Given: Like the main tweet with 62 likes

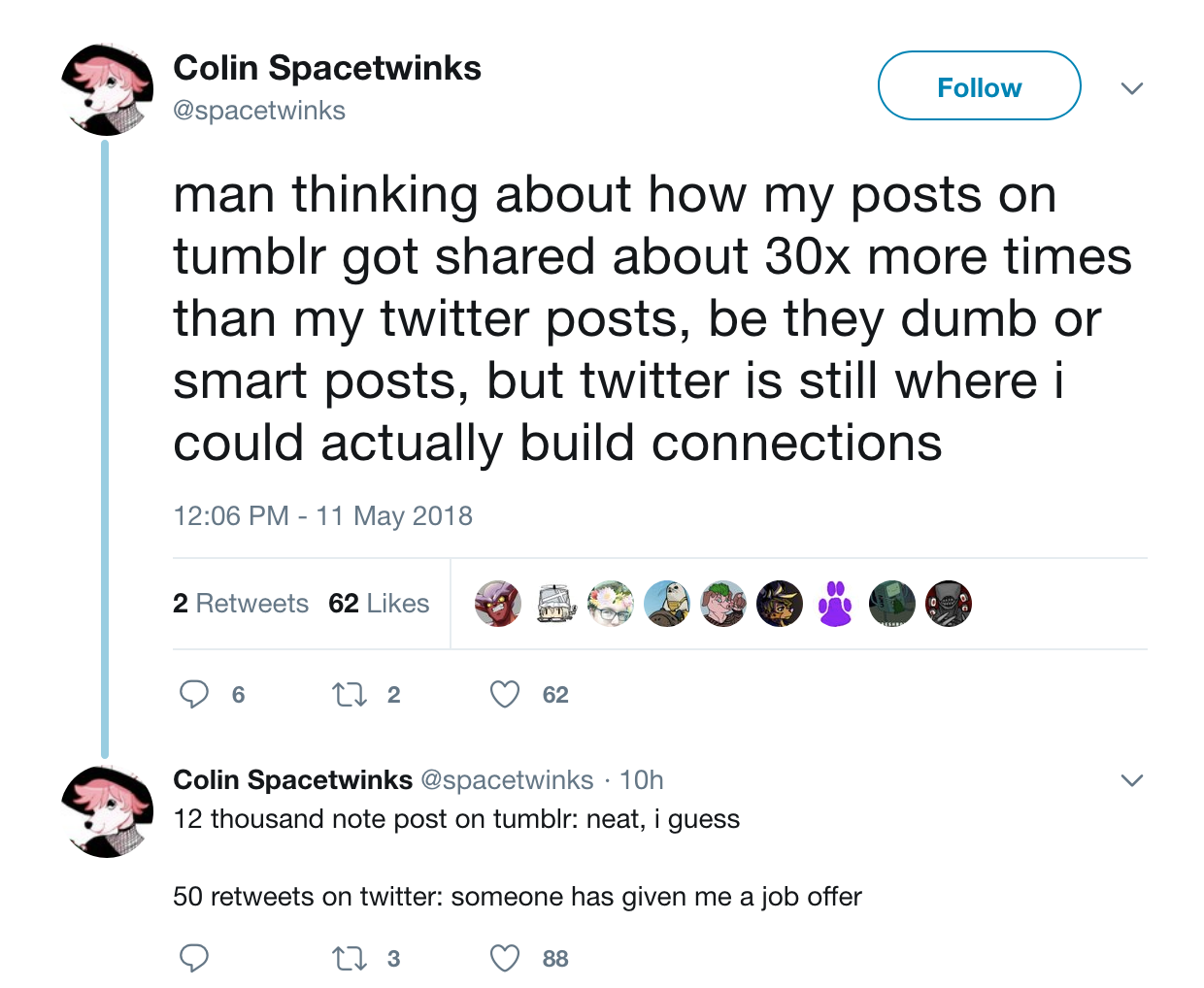Looking at the screenshot, I should [505, 694].
